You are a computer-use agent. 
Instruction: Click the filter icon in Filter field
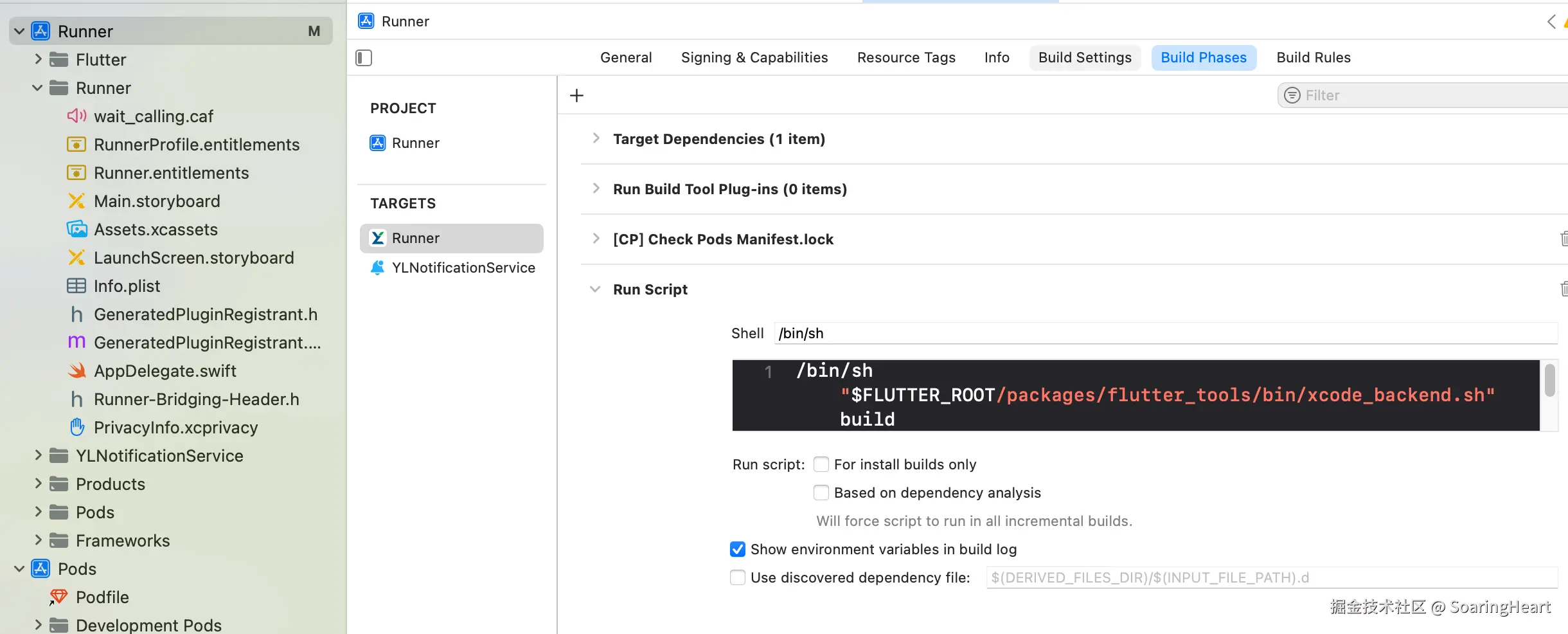(1292, 95)
